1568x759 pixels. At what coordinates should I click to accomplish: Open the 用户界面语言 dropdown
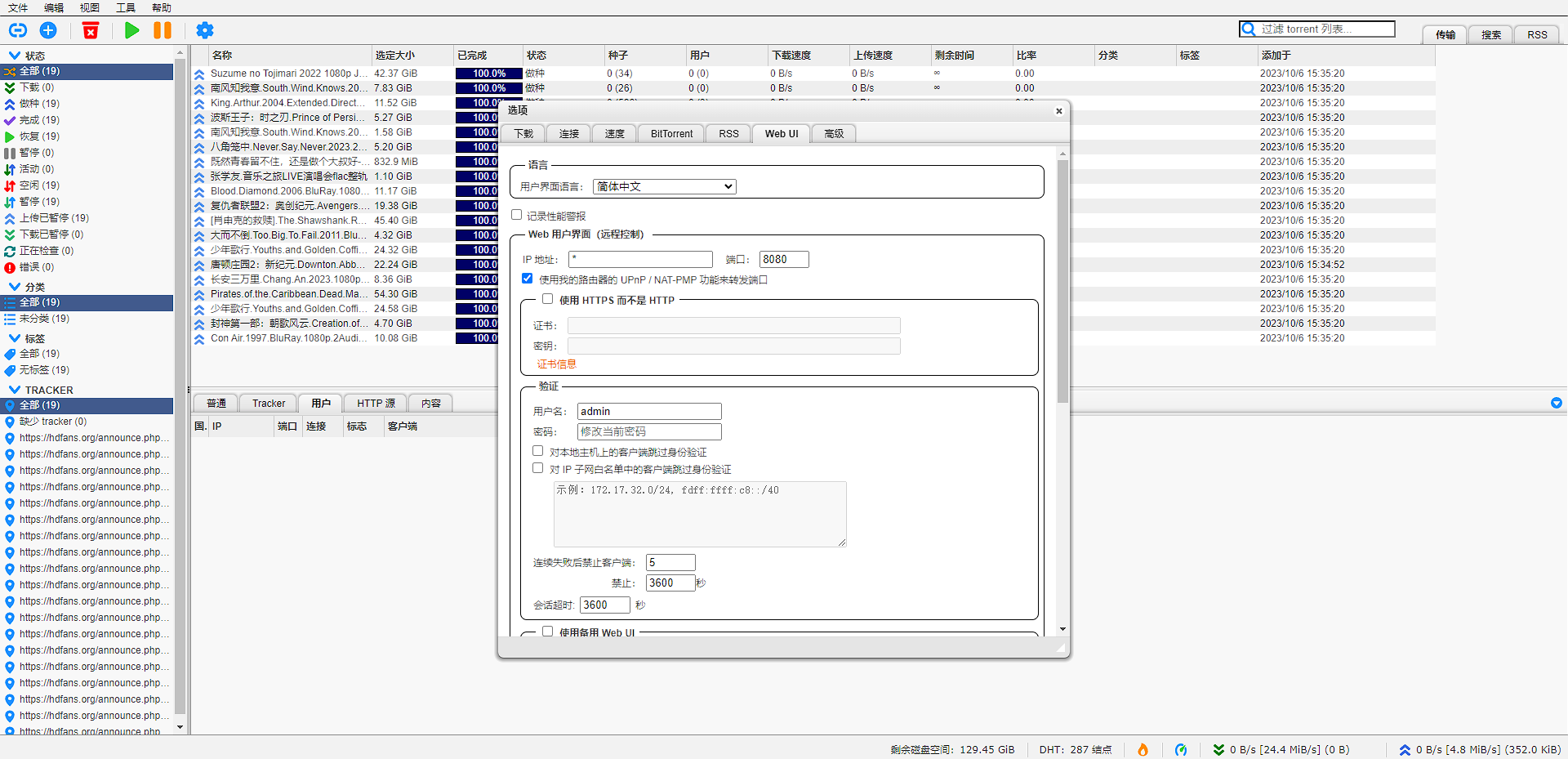664,186
